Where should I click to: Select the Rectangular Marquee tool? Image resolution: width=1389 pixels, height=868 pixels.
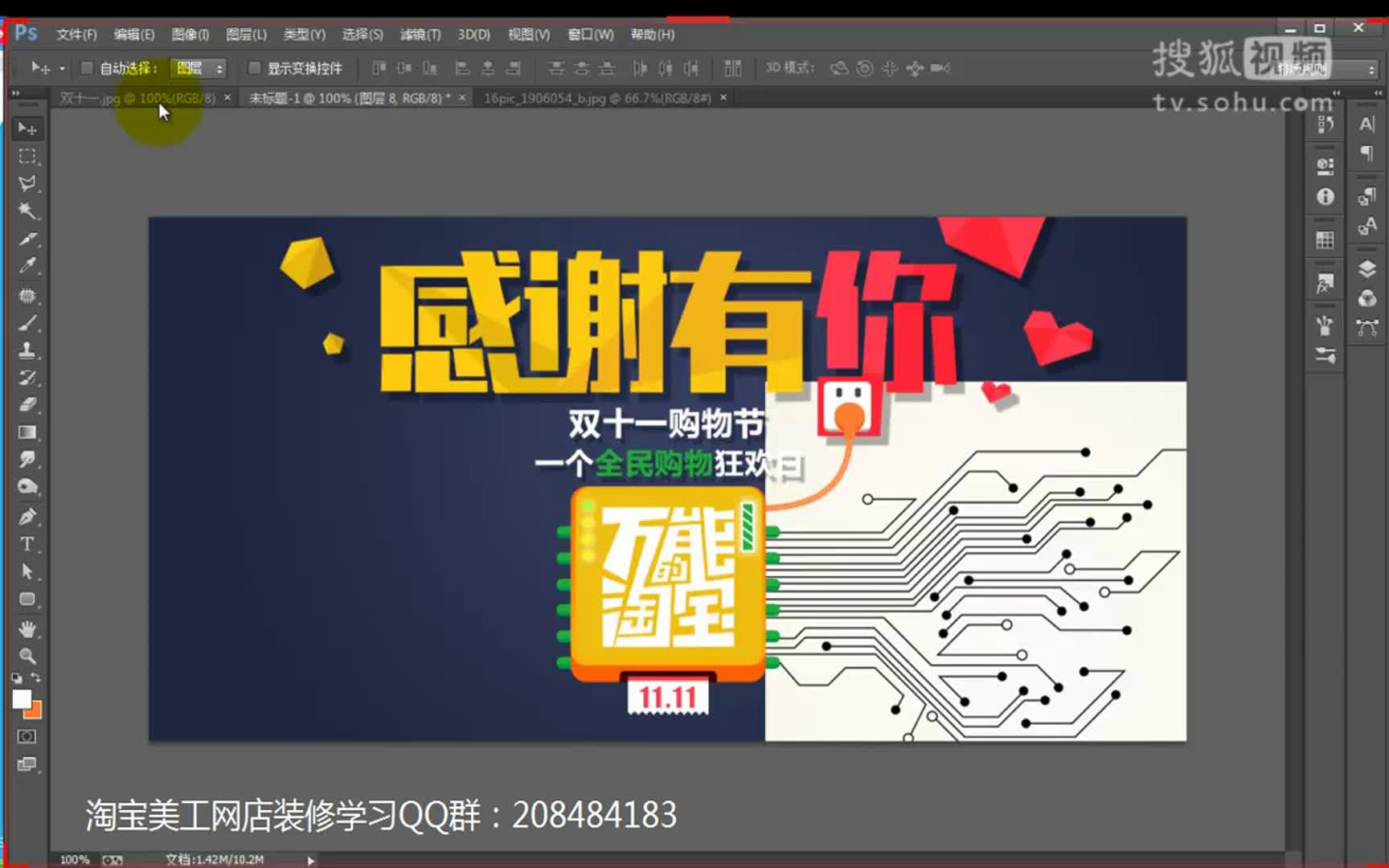[x=27, y=156]
